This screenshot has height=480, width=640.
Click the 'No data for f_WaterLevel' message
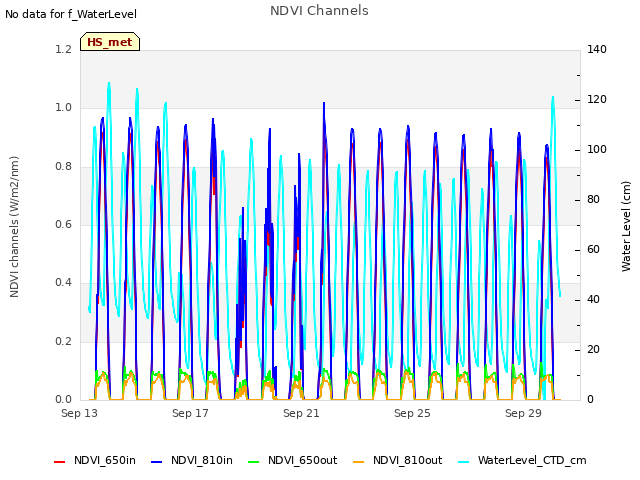pos(71,14)
